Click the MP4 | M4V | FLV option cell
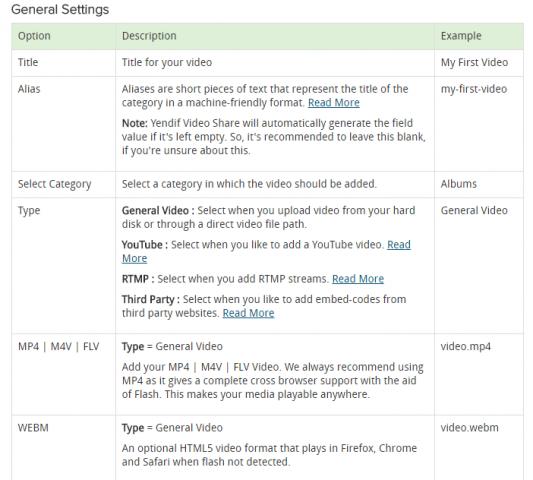This screenshot has height=480, width=533. tap(63, 374)
